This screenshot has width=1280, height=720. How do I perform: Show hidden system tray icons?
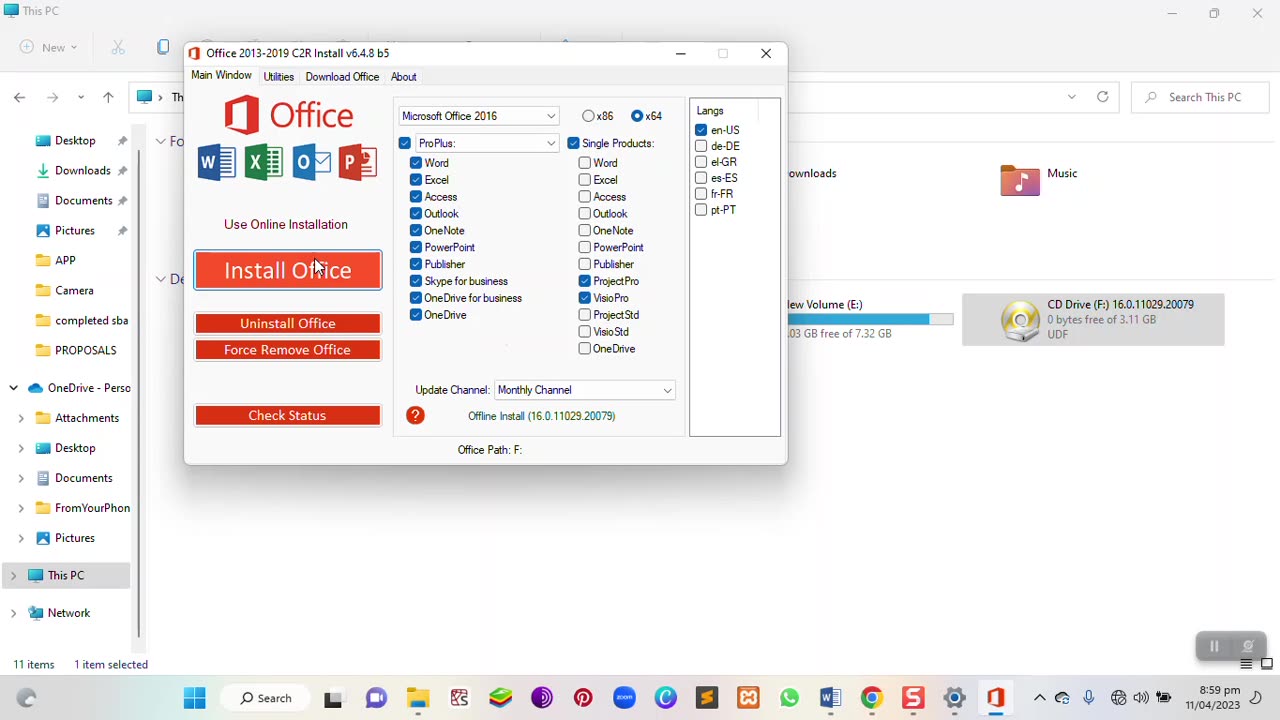[x=1039, y=698]
